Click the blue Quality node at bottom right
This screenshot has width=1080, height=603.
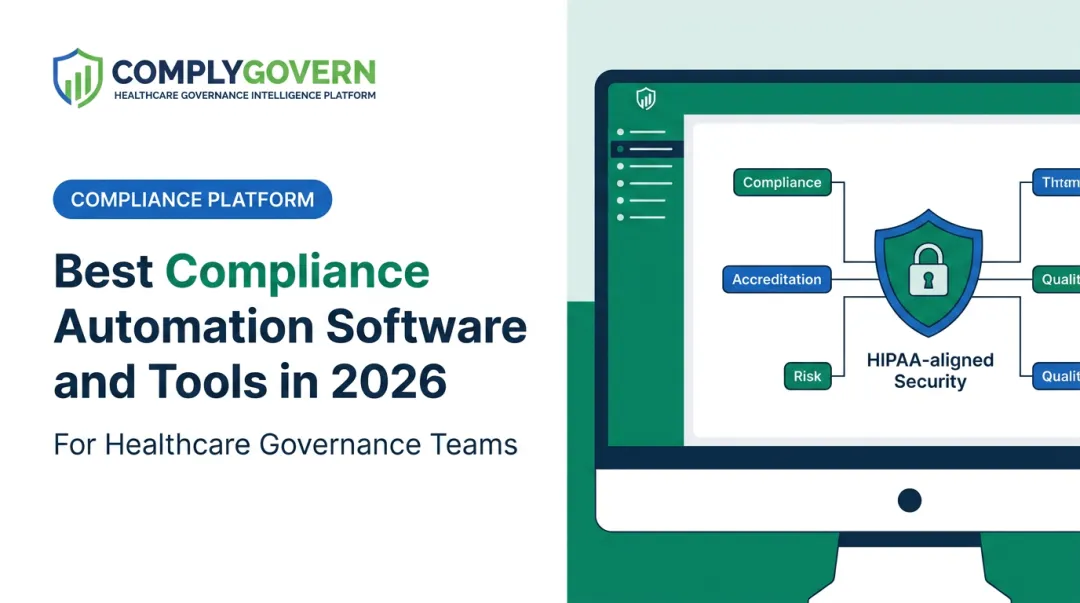tap(1057, 376)
